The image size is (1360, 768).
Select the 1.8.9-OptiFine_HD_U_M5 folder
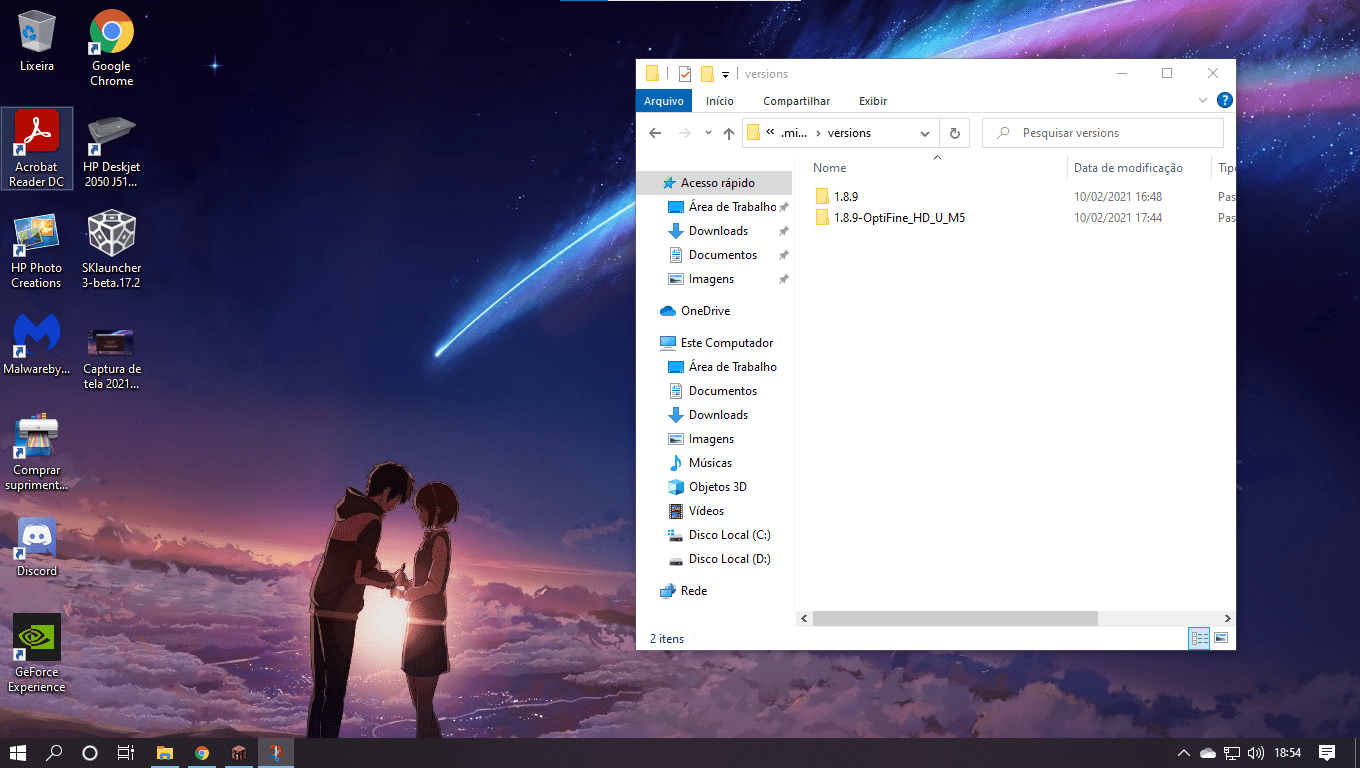(890, 218)
